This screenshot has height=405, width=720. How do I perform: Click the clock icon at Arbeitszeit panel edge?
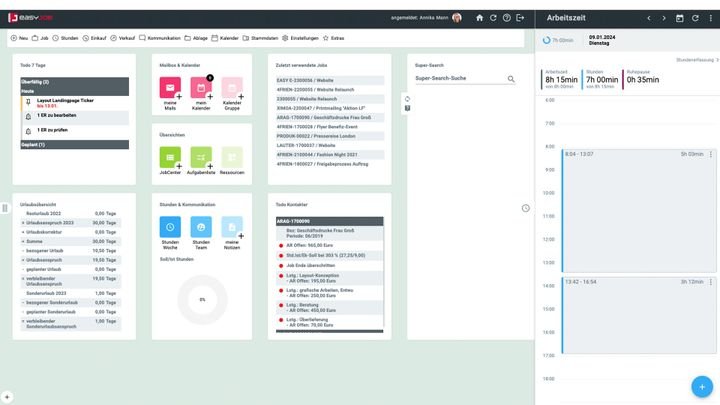point(526,208)
